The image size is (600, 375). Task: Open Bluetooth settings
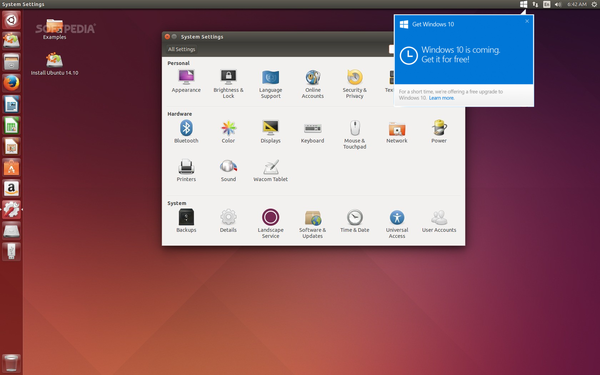(186, 132)
